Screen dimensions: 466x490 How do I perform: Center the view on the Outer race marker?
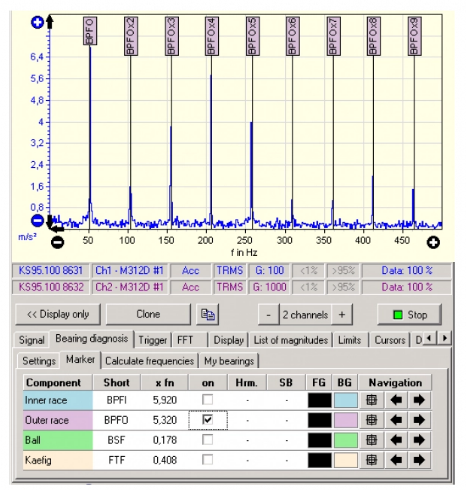(371, 420)
